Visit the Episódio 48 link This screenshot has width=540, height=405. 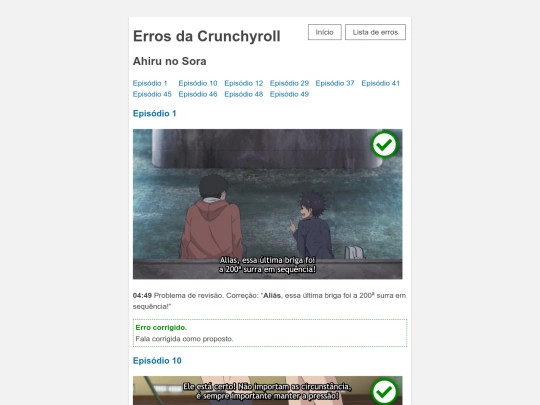[x=243, y=94]
